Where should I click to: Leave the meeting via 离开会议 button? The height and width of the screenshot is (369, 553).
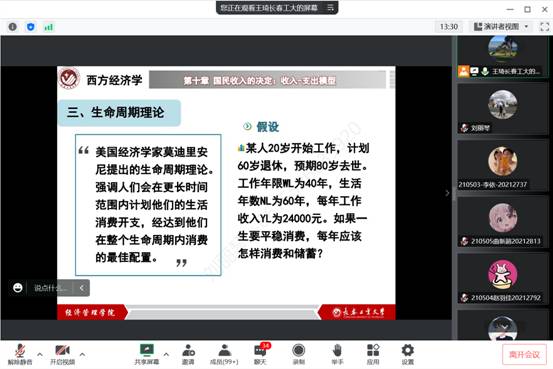524,355
